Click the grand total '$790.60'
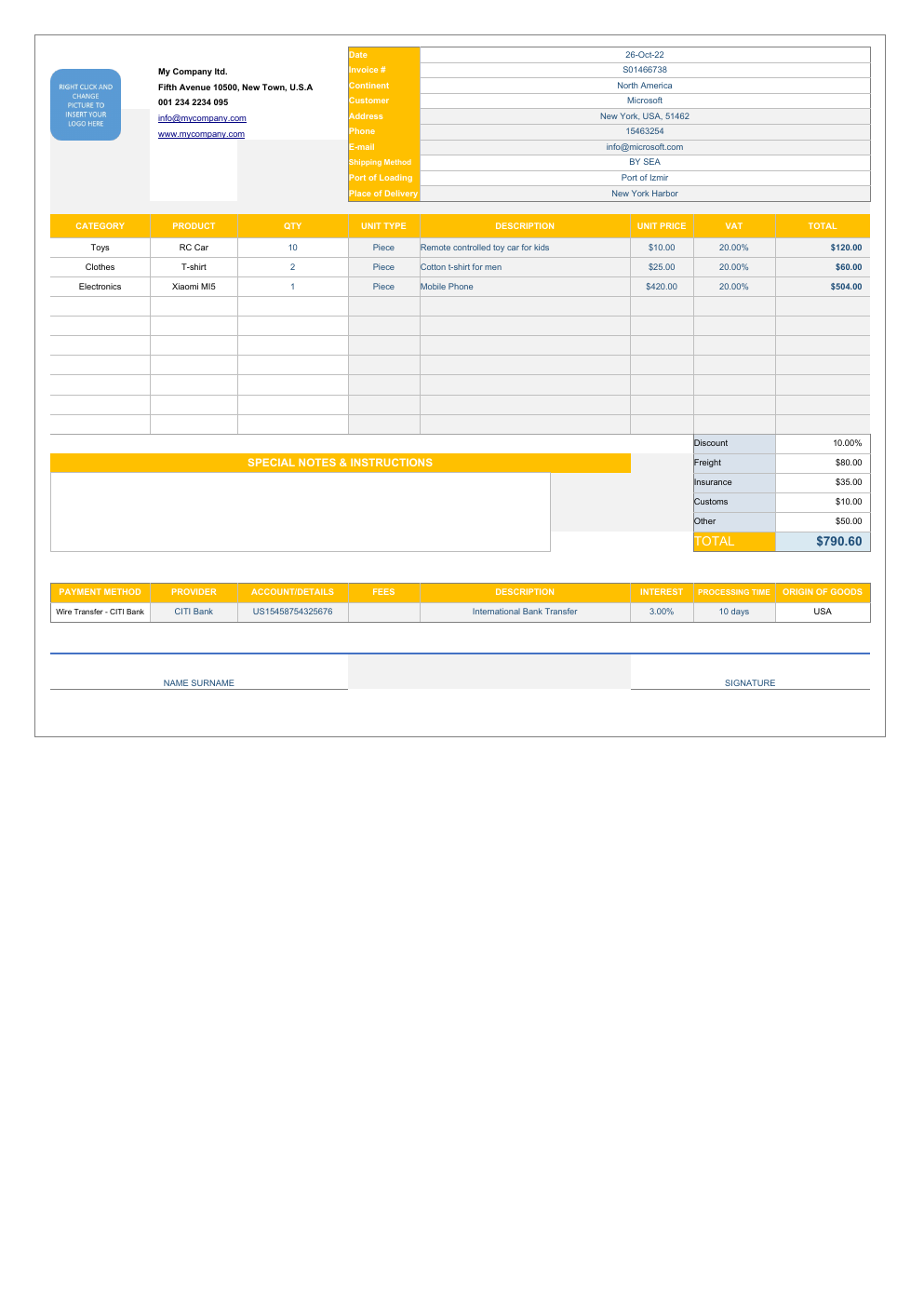This screenshot has width=924, height=1307. pos(823,542)
